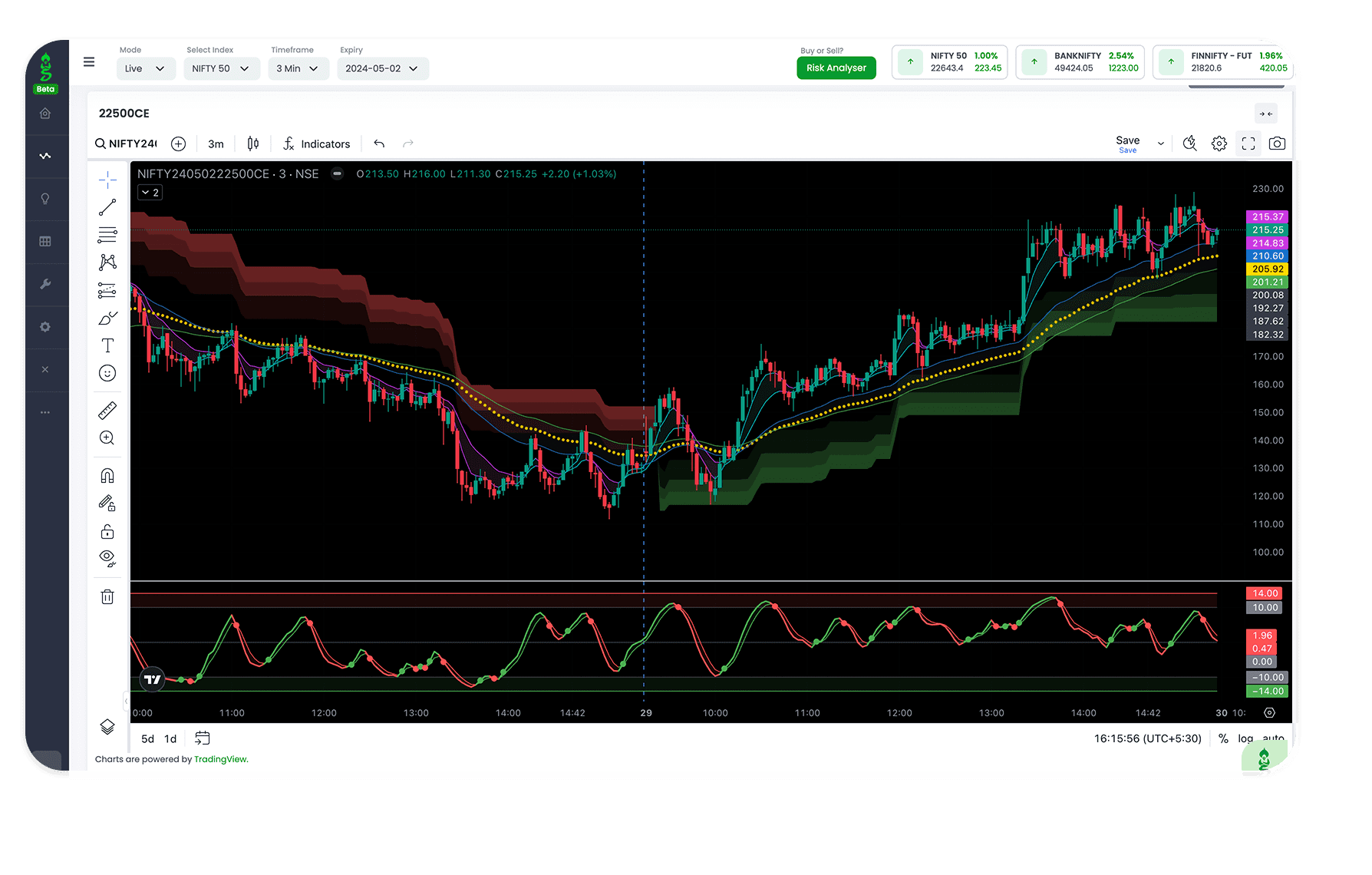
Task: Toggle drawings visibility with the eye icon
Action: pyautogui.click(x=107, y=558)
